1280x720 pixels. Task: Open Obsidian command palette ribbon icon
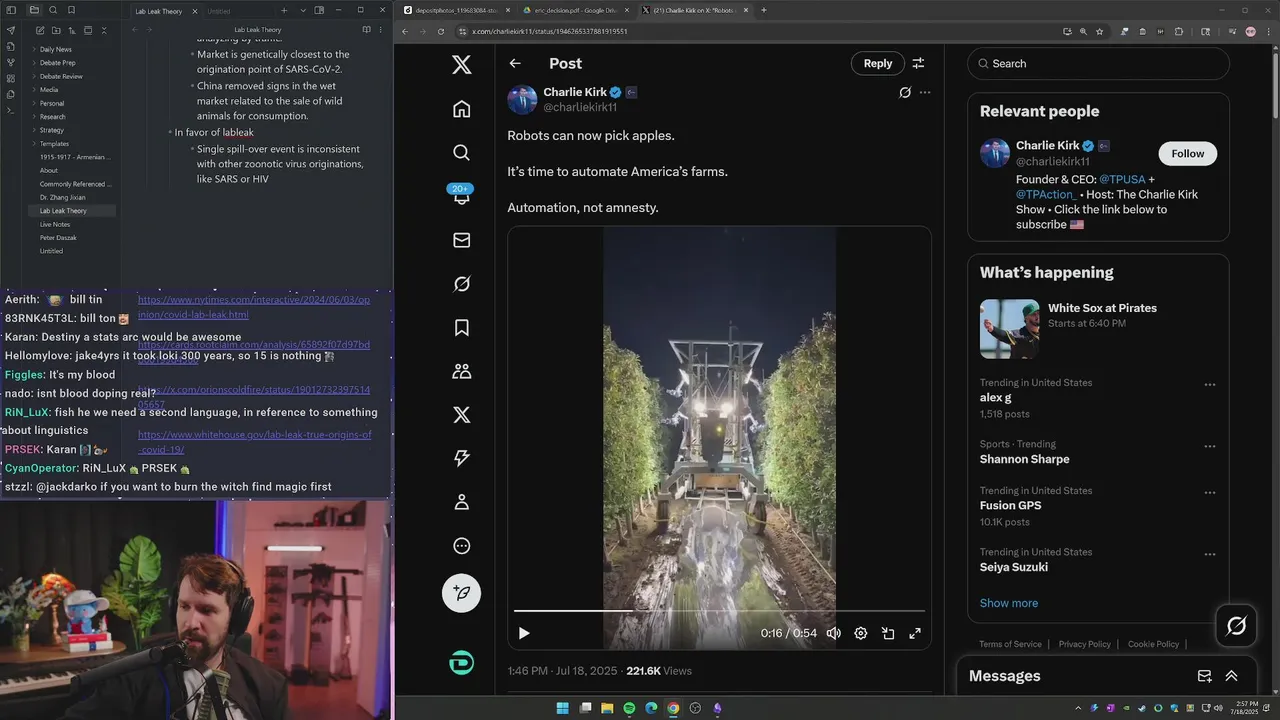click(x=10, y=110)
